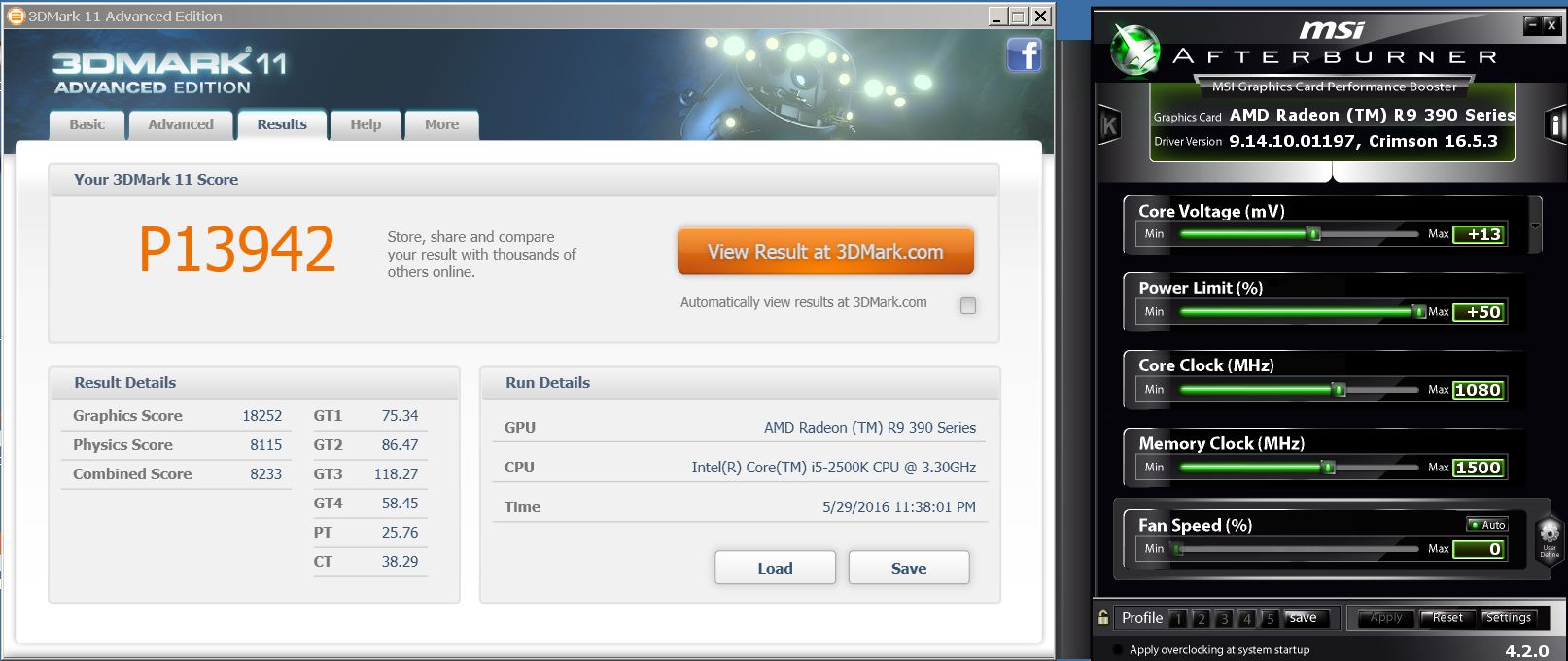Screen dimensions: 1568x661
Task: Click View Result at 3DMark.com button
Action: [x=825, y=252]
